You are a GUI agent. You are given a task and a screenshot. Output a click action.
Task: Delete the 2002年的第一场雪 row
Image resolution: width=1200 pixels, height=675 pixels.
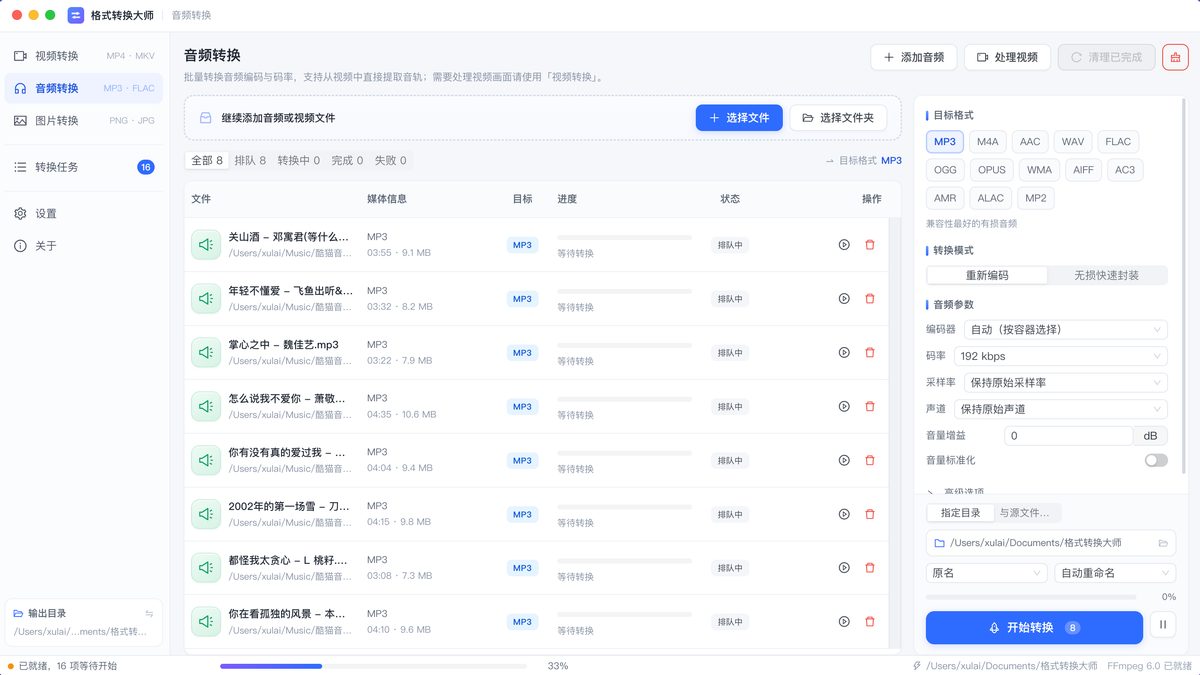tap(869, 515)
